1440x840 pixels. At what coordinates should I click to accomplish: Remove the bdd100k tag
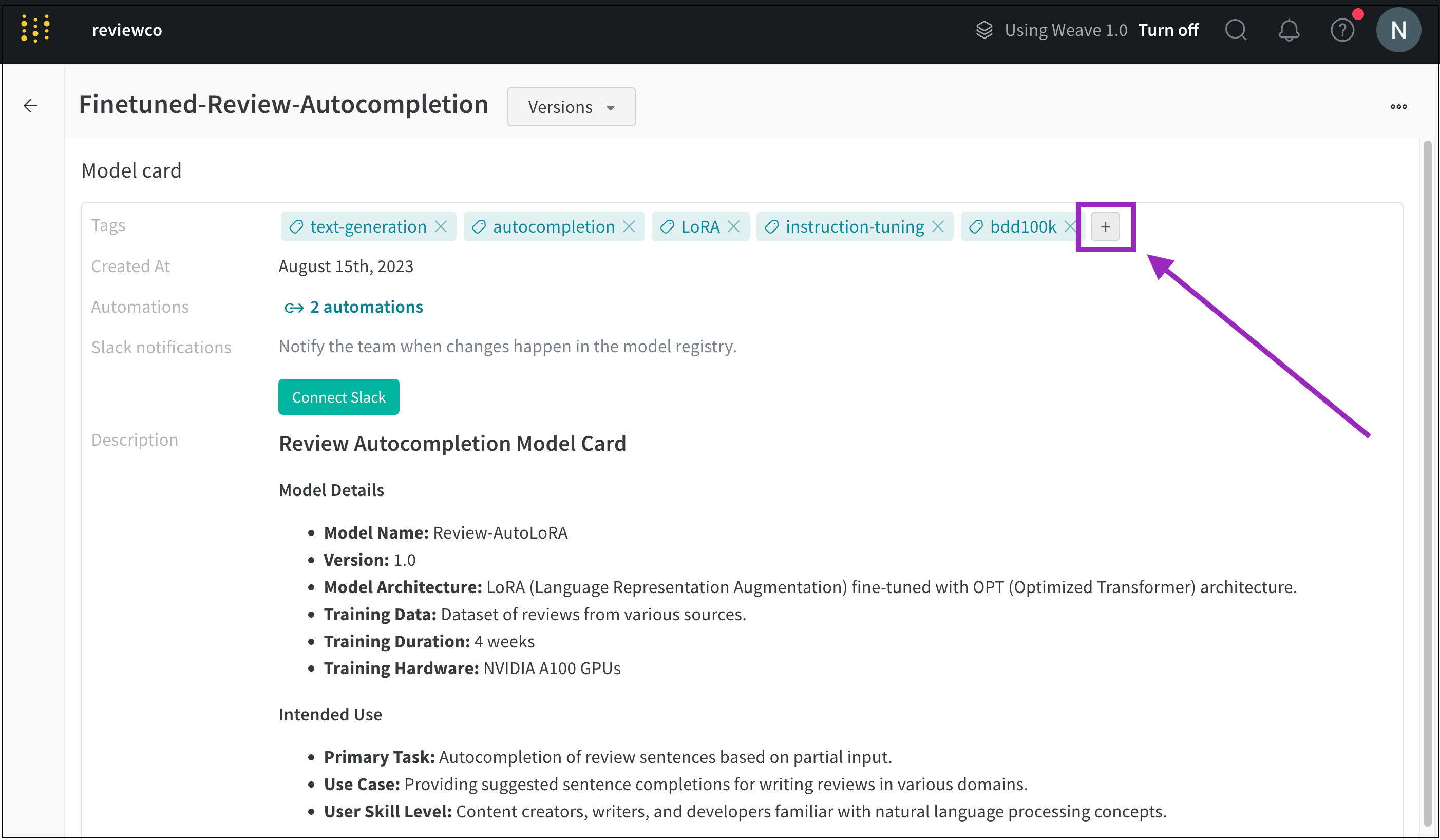(x=1070, y=226)
